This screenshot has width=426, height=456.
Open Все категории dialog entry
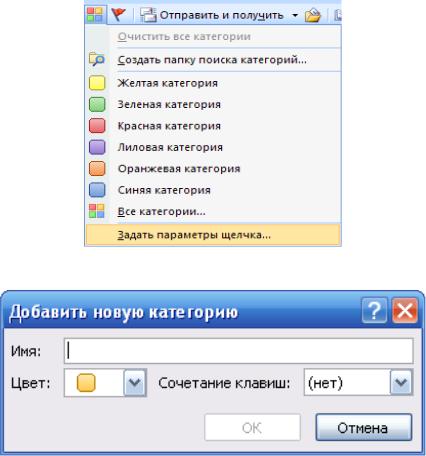click(x=161, y=212)
